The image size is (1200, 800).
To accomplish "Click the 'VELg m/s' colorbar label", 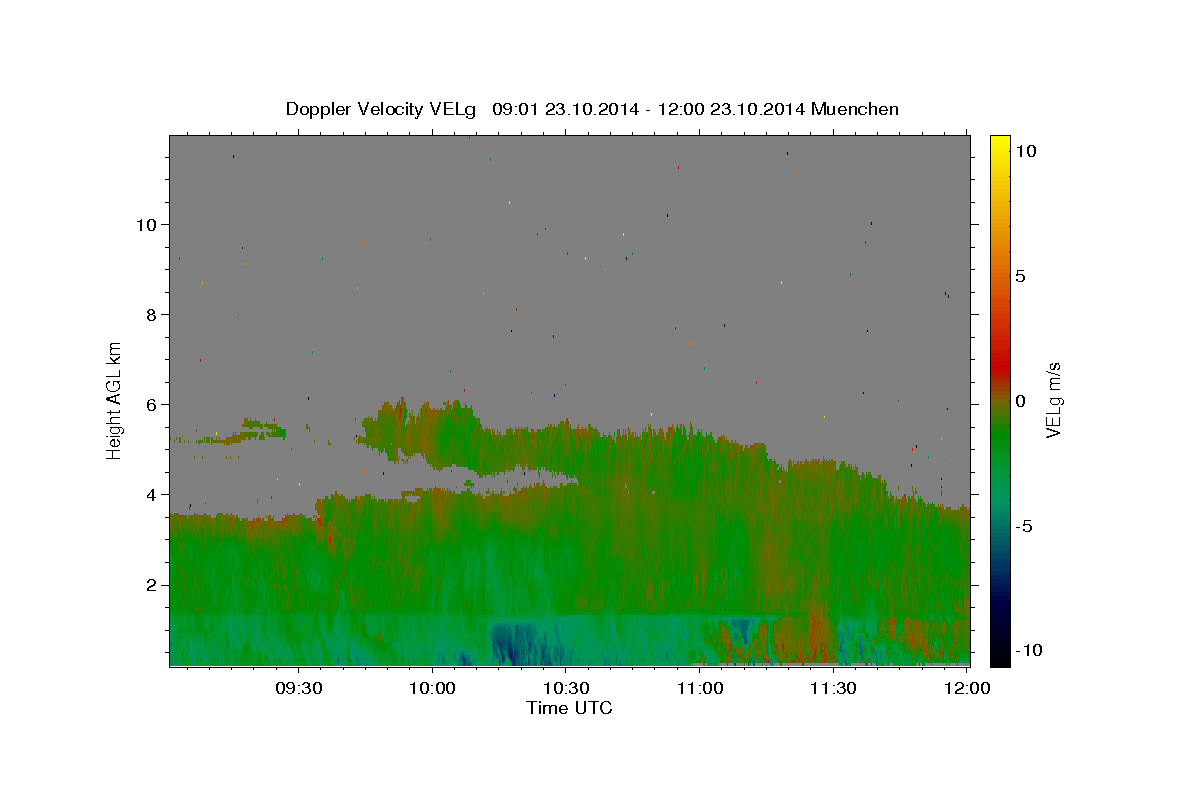I will pyautogui.click(x=1053, y=401).
